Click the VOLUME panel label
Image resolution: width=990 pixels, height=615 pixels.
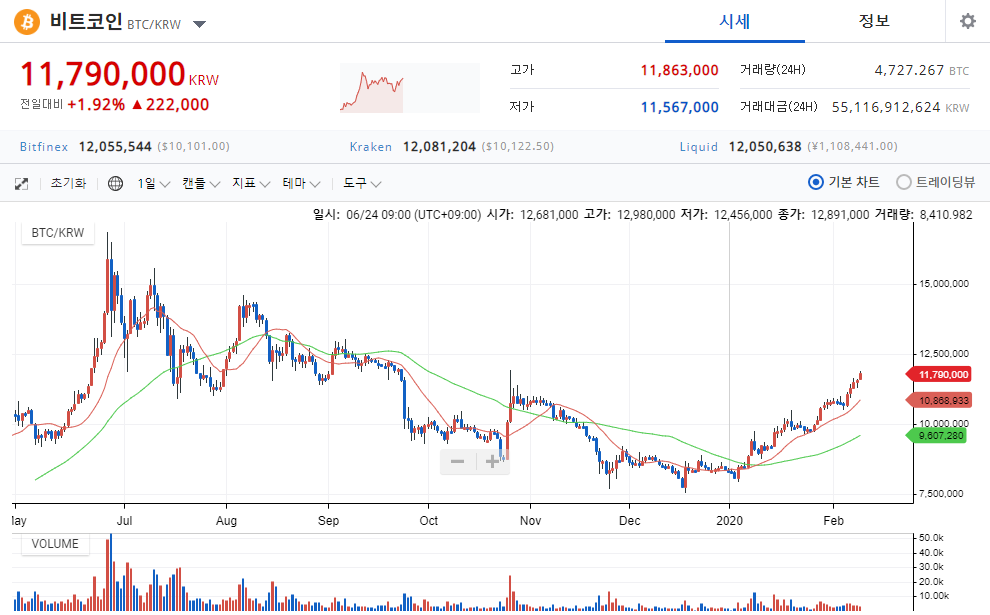point(55,544)
